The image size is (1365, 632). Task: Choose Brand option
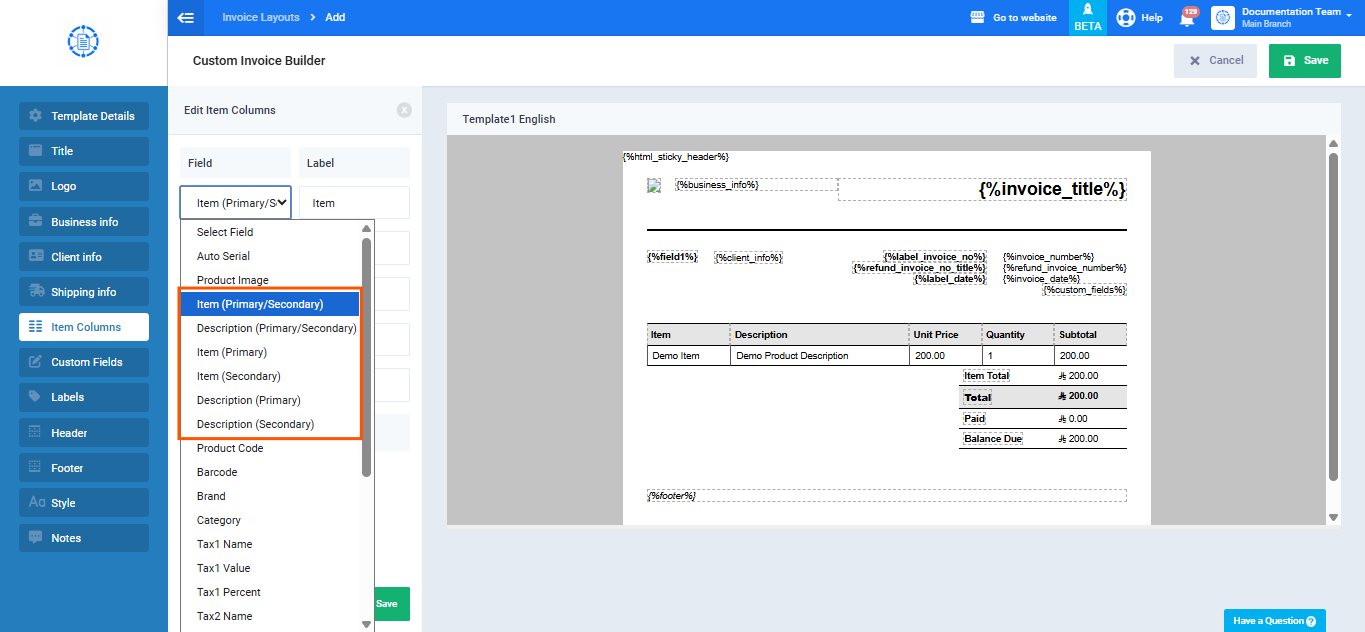point(270,496)
